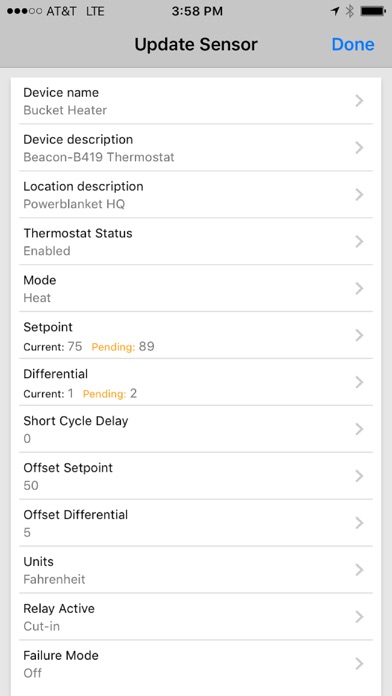
Task: Open the Device name chevron arrow
Action: point(360,101)
